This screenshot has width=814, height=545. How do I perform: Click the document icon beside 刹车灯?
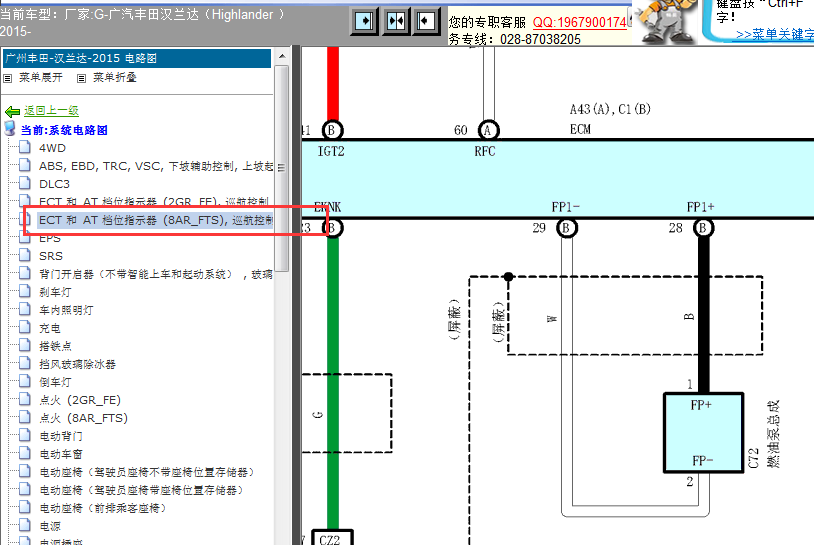click(x=24, y=291)
